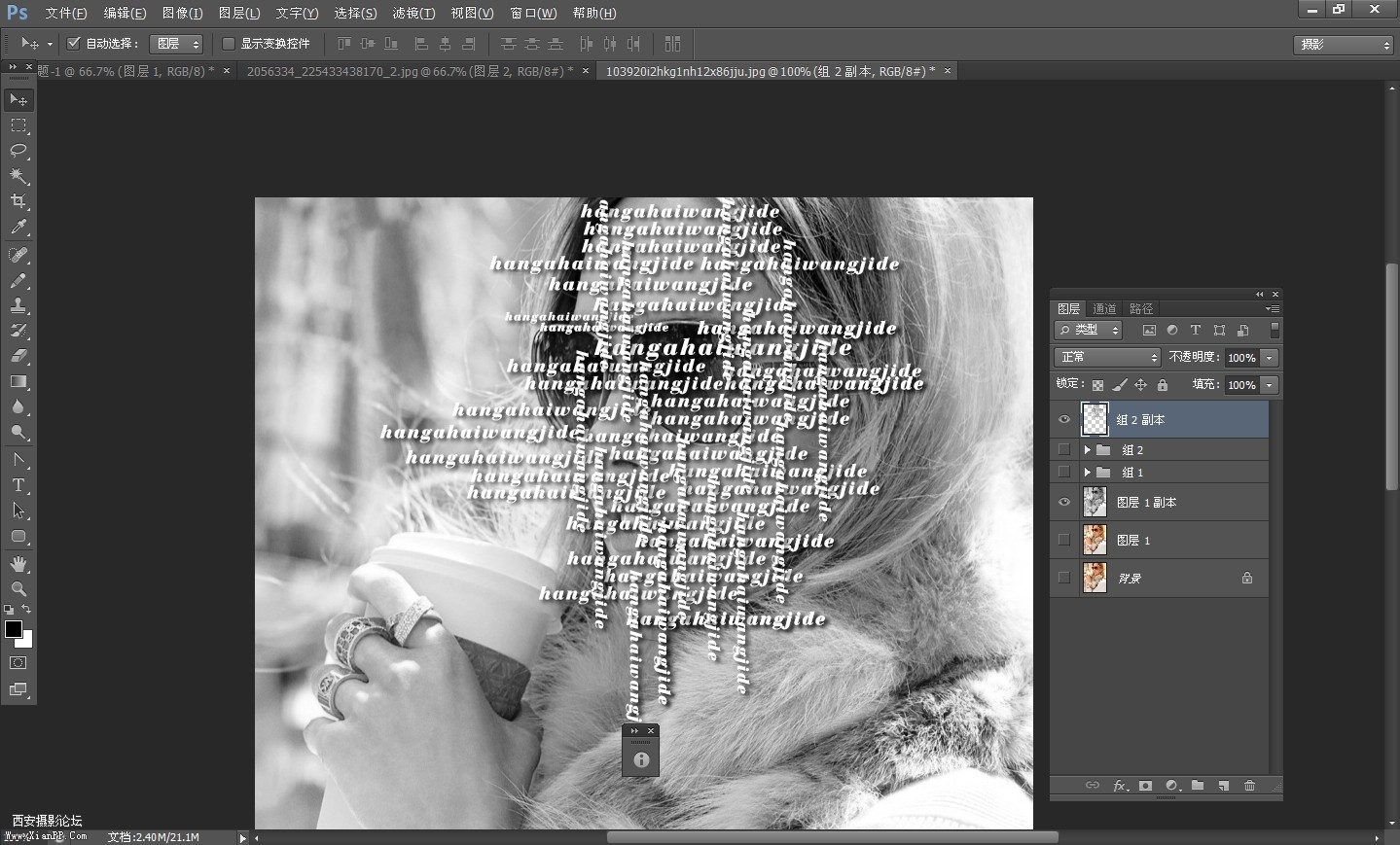Screen dimensions: 1400x845
Task: Open the blend mode 正常 dropdown
Action: tap(1107, 358)
